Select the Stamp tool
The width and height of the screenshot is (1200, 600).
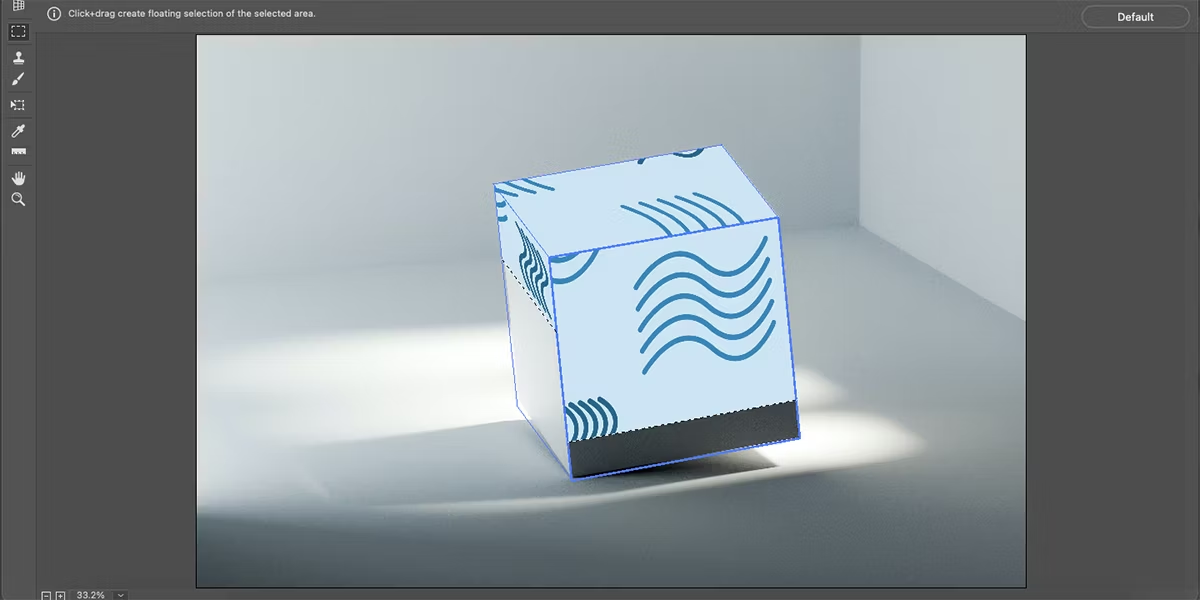tap(18, 58)
